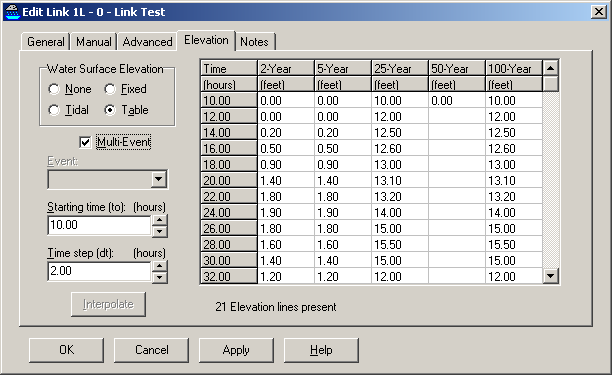Click the Time step input field
The width and height of the screenshot is (612, 375).
[x=99, y=271]
